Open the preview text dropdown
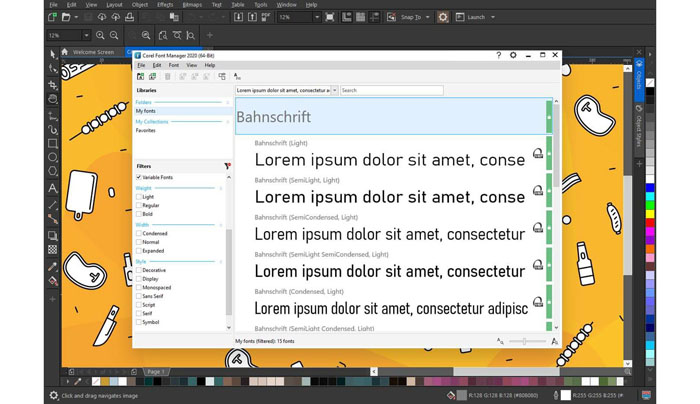 click(334, 90)
